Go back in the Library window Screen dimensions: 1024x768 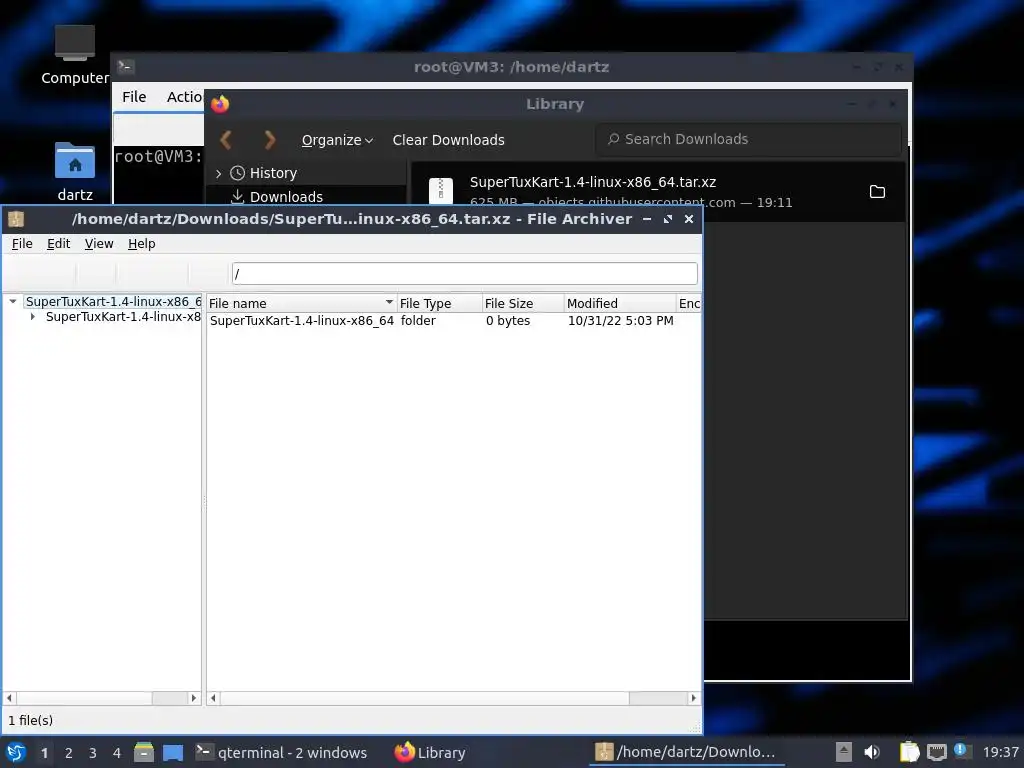click(x=226, y=140)
